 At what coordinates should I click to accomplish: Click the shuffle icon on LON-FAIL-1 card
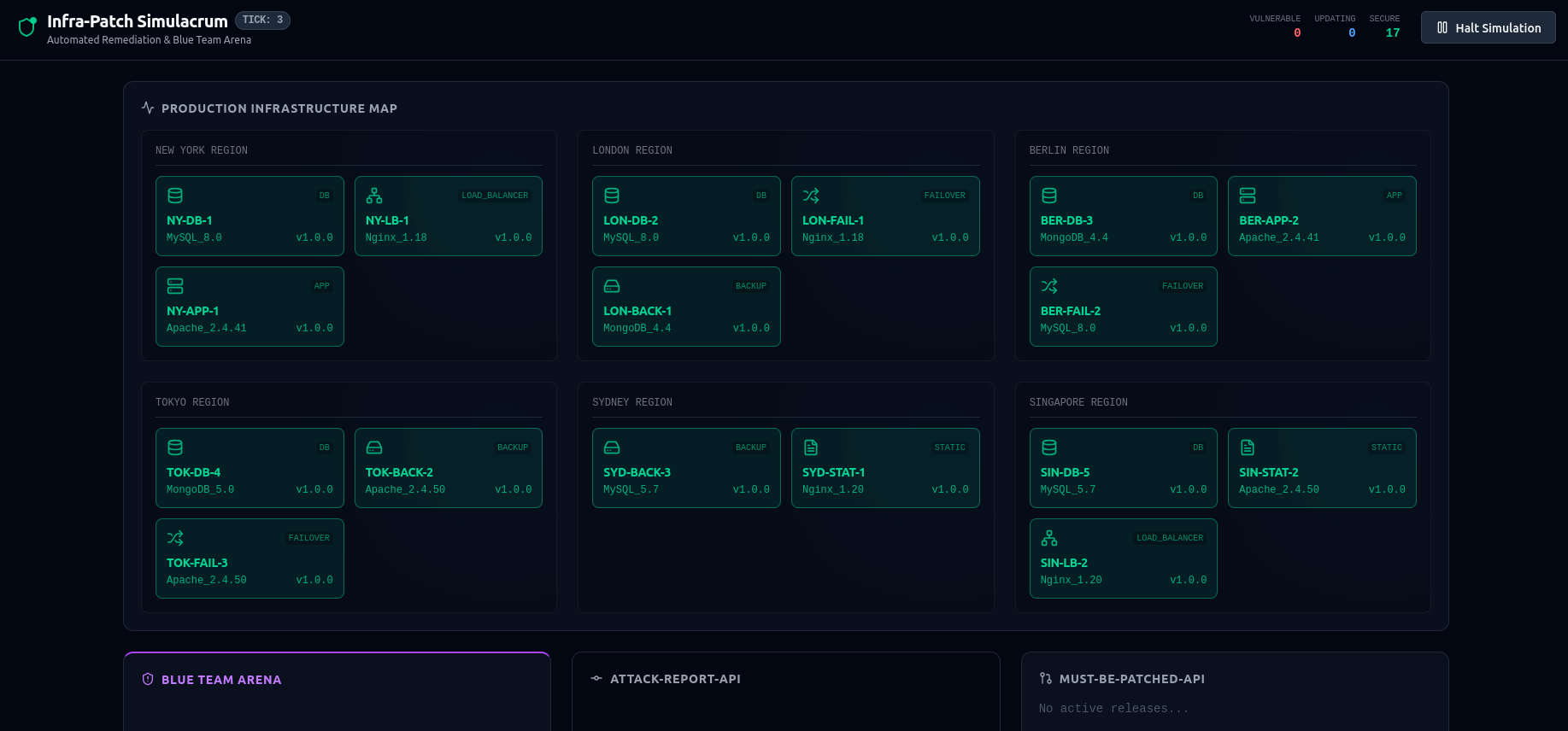point(811,196)
